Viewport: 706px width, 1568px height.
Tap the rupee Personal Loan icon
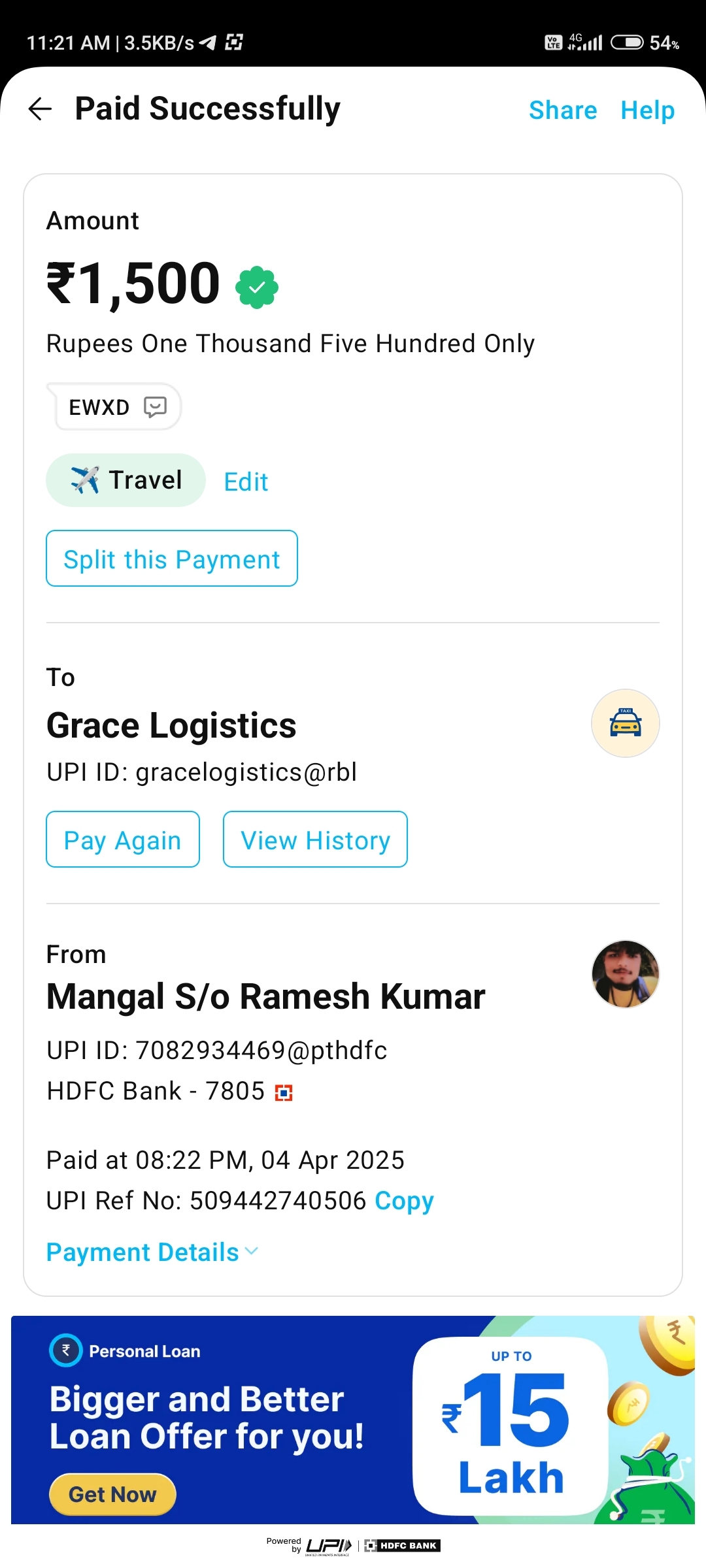click(66, 1350)
